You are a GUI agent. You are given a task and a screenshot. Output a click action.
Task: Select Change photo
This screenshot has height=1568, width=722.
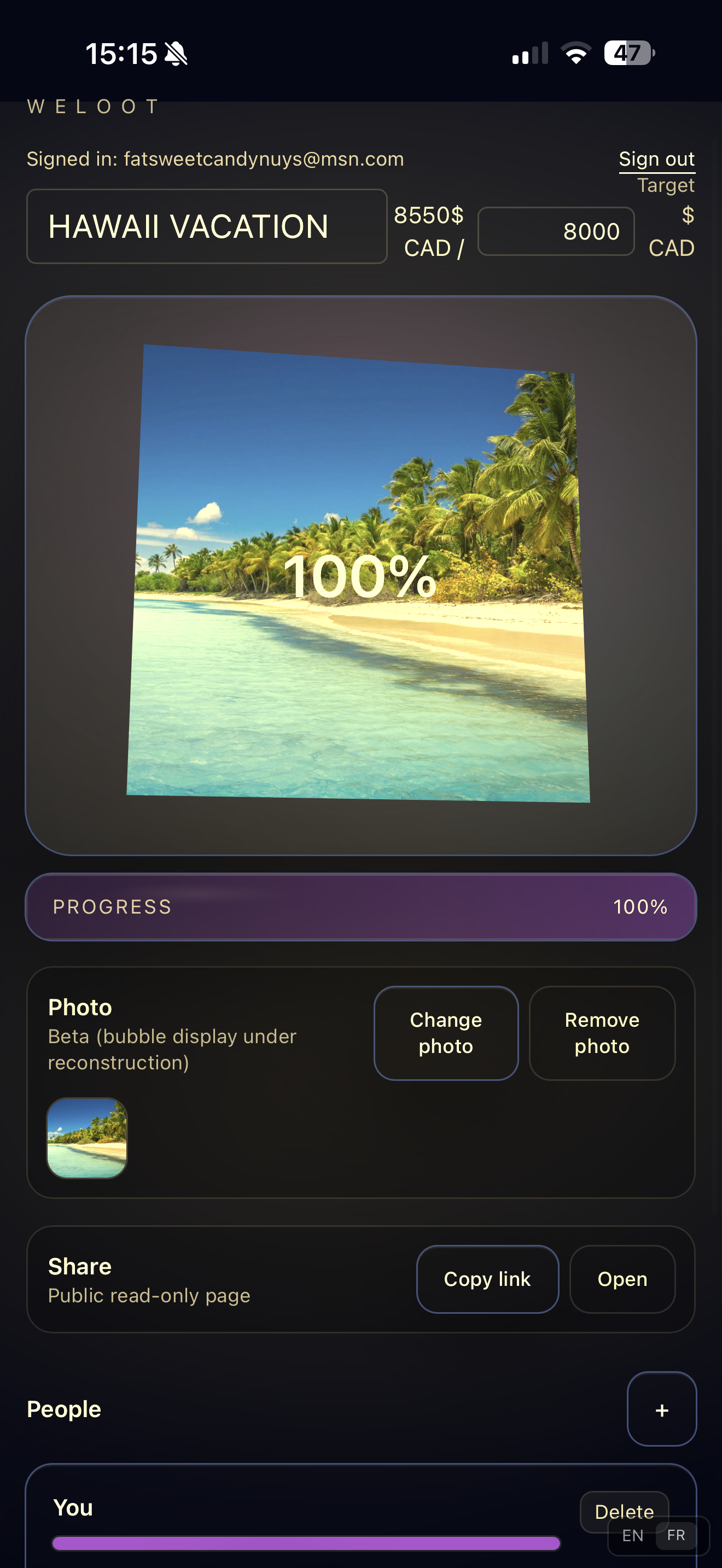[x=446, y=1032]
